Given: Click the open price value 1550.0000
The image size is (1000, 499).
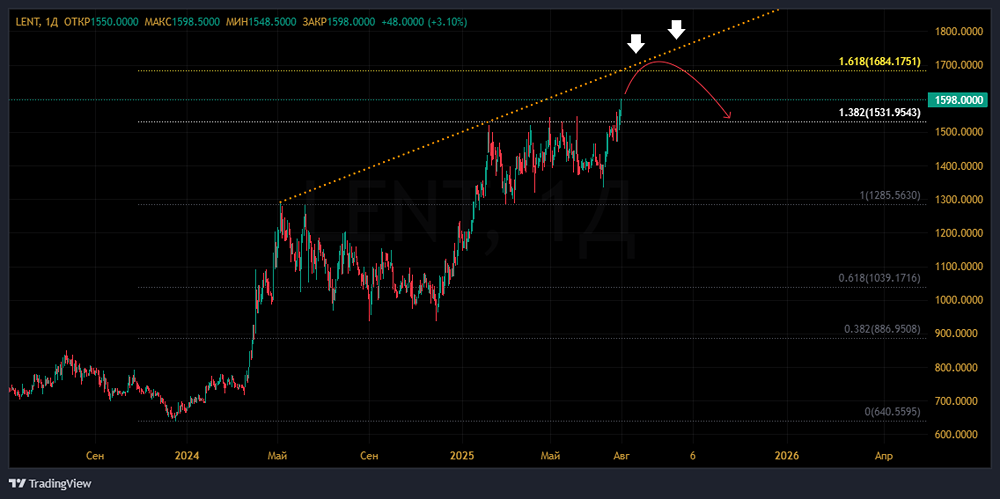Looking at the screenshot, I should [x=115, y=22].
